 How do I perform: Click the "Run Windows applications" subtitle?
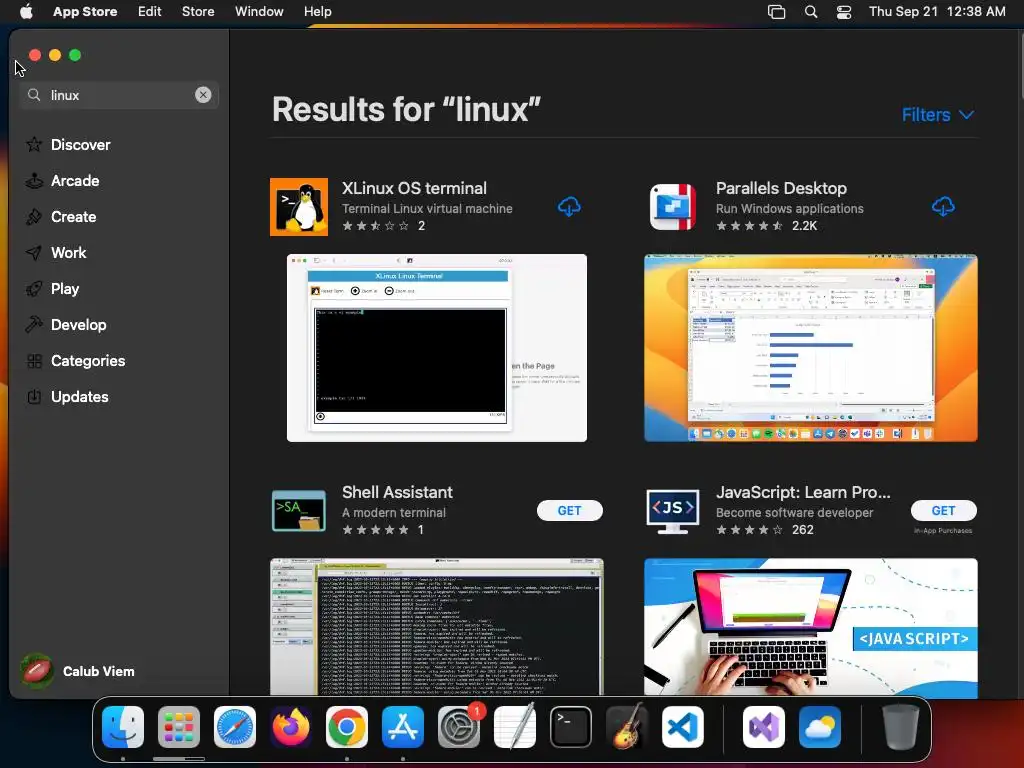click(790, 209)
